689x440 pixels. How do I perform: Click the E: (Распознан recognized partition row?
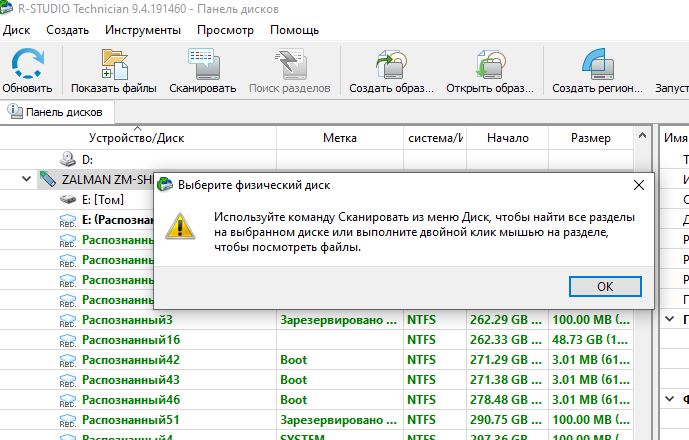(77, 219)
